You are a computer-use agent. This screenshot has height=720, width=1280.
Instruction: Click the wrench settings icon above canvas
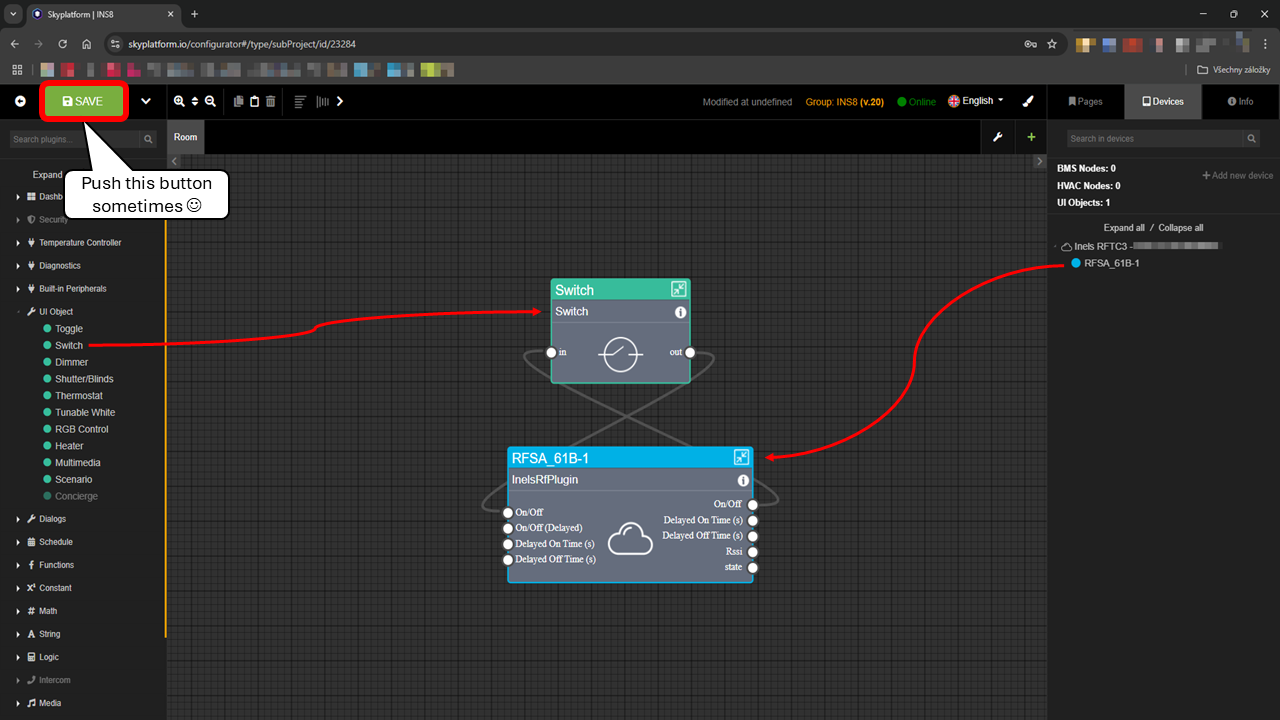click(x=997, y=137)
